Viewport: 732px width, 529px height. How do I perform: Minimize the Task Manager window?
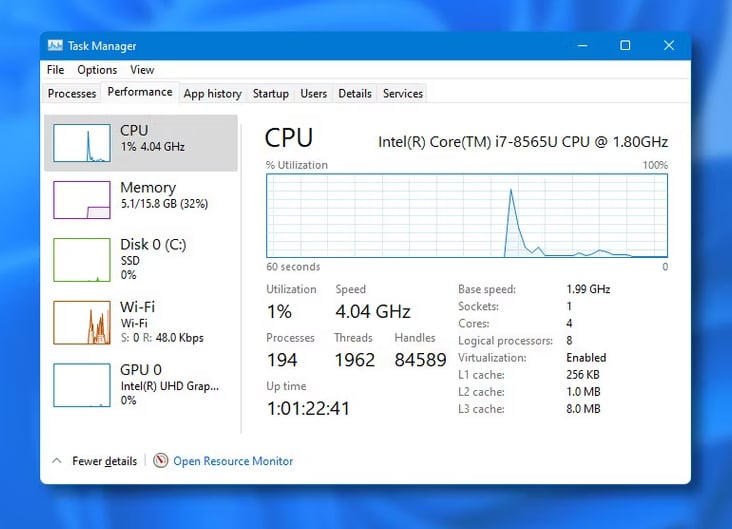(582, 45)
